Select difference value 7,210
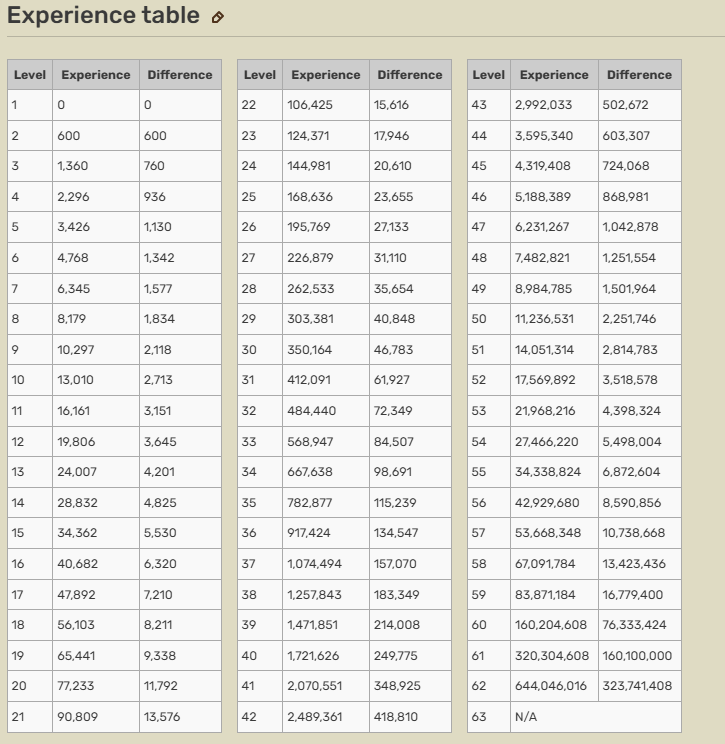Viewport: 725px width, 744px height. [x=158, y=595]
